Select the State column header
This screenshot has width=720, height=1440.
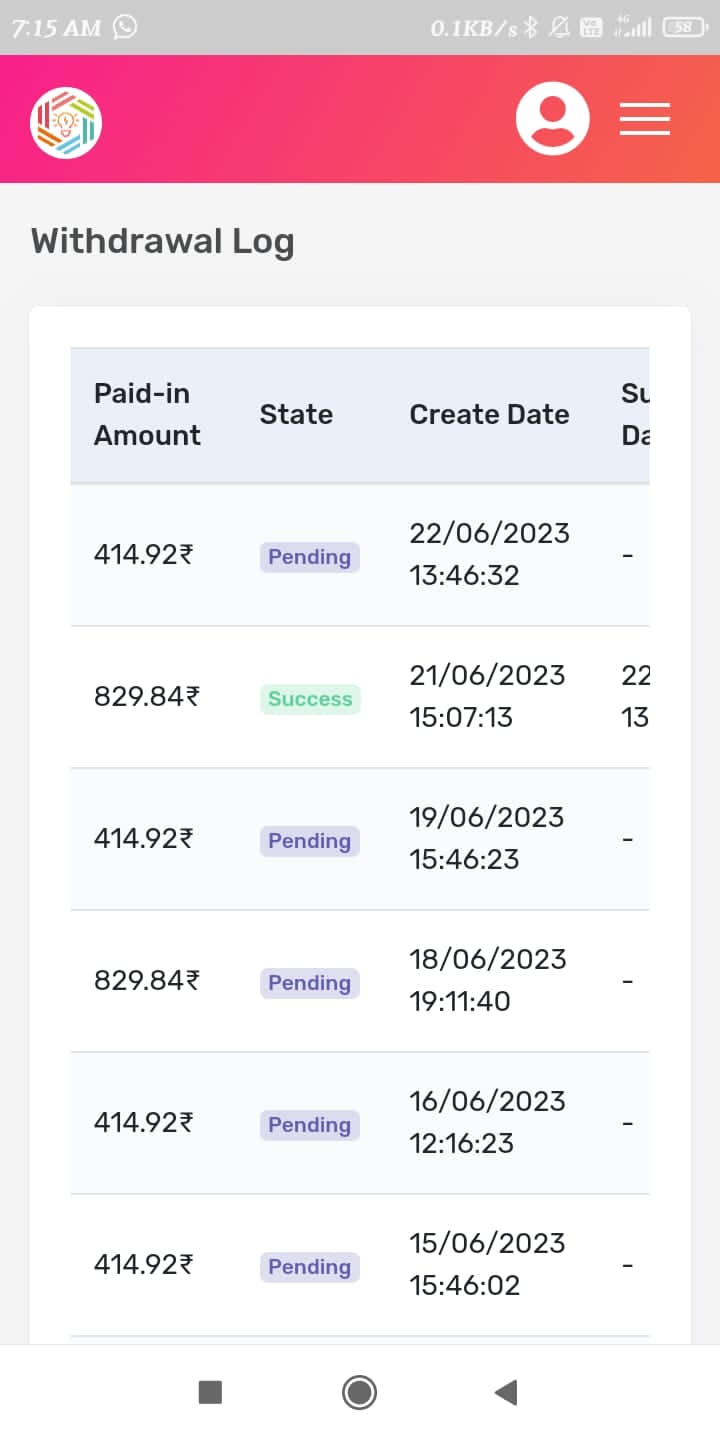296,414
